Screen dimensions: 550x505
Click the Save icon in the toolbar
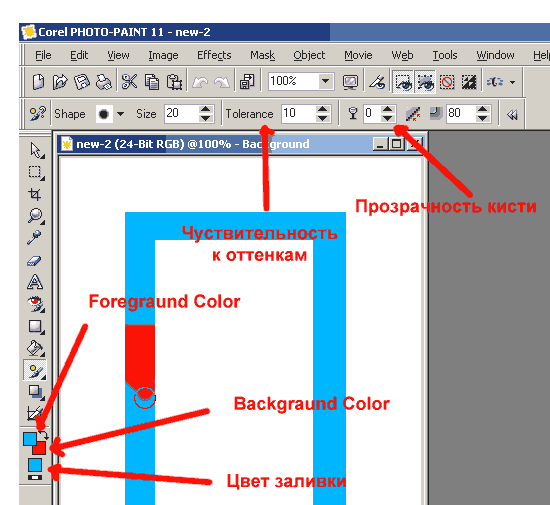(82, 82)
